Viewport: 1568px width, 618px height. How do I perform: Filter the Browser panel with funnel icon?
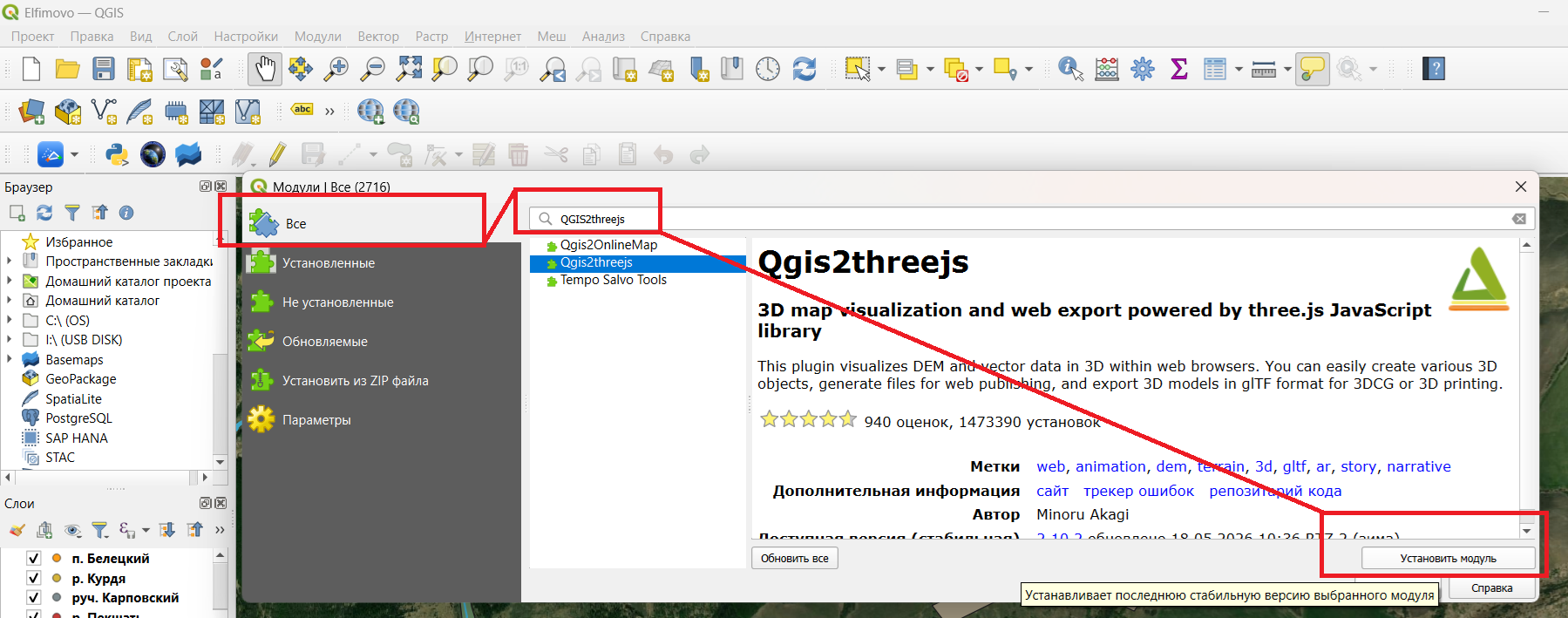[72, 213]
